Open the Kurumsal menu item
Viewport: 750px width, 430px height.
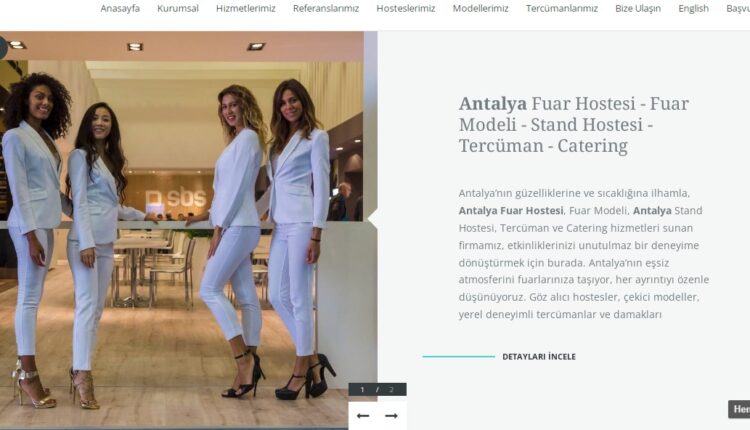(178, 9)
